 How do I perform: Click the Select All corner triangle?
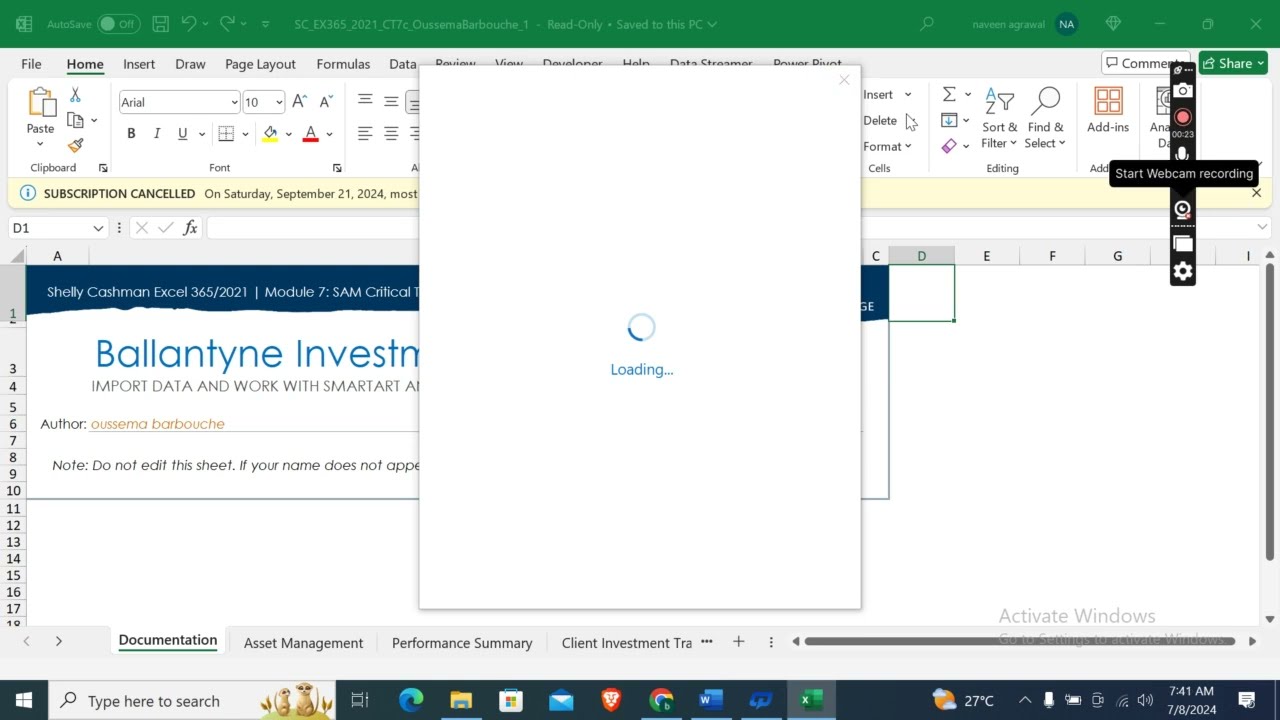(17, 256)
